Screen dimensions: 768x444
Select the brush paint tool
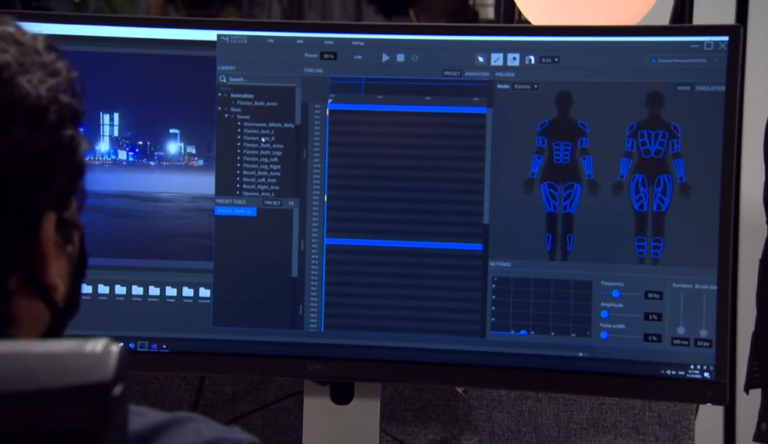click(496, 59)
